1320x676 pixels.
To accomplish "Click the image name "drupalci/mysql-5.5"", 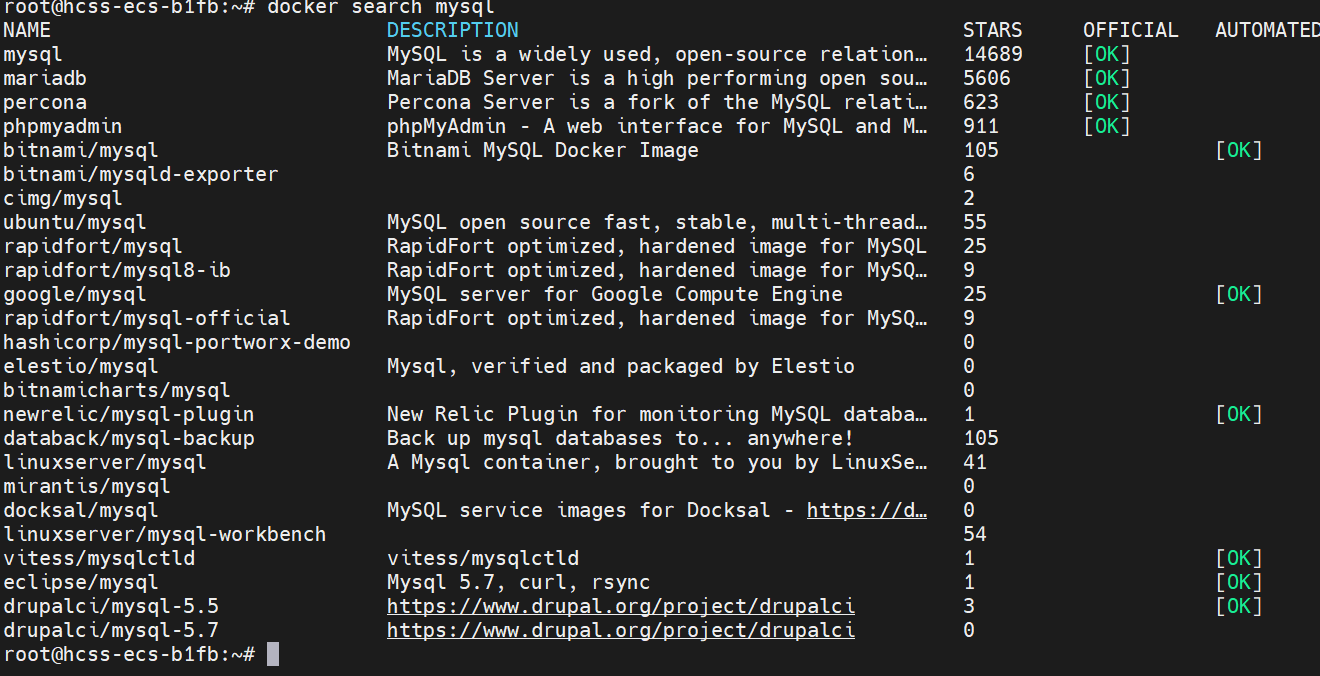I will pyautogui.click(x=111, y=607).
